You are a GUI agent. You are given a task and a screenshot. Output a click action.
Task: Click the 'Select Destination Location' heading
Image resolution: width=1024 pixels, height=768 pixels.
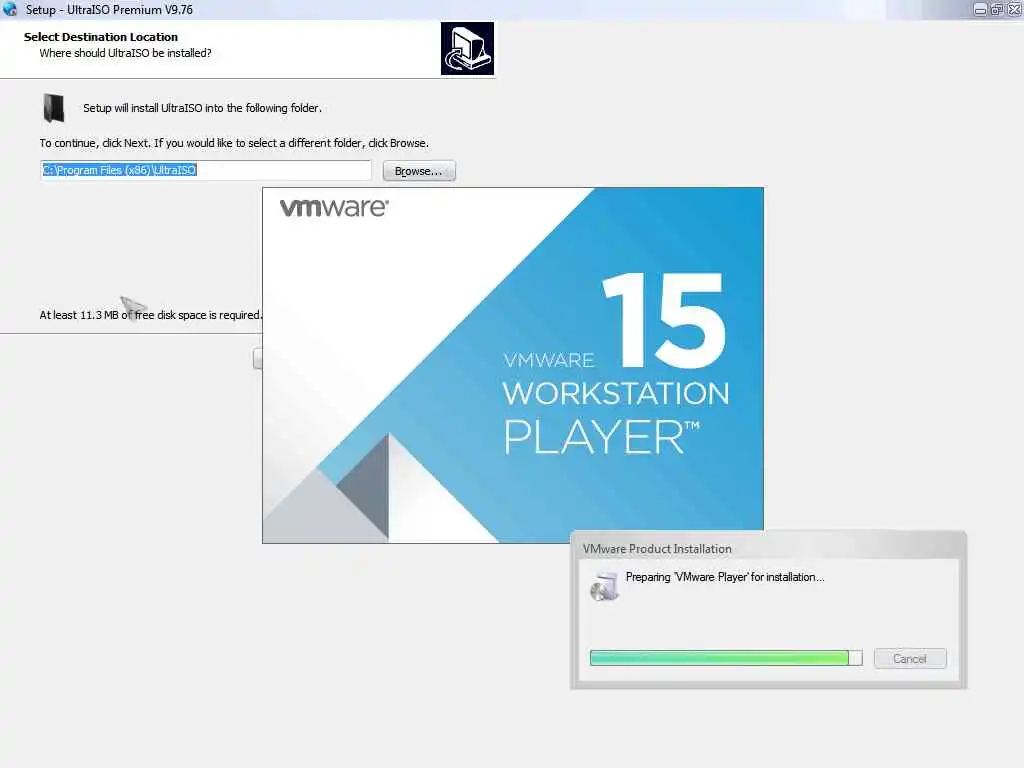point(101,37)
